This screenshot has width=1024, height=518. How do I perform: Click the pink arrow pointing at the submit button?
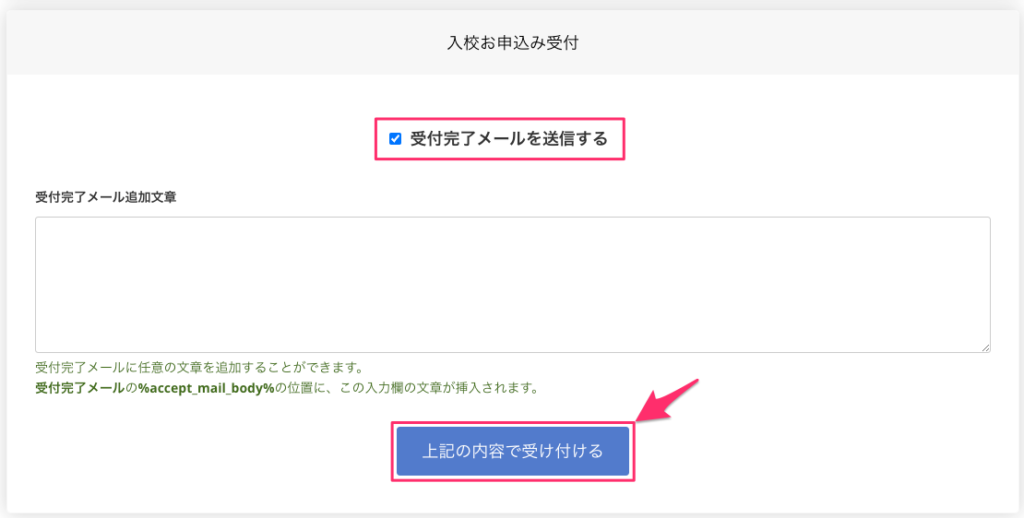[672, 399]
